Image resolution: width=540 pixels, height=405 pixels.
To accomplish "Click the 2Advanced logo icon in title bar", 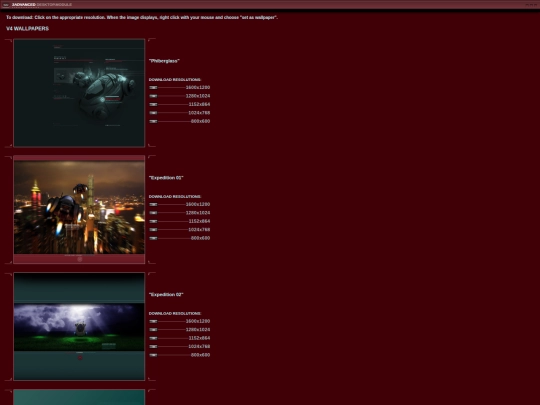I will [6, 5].
